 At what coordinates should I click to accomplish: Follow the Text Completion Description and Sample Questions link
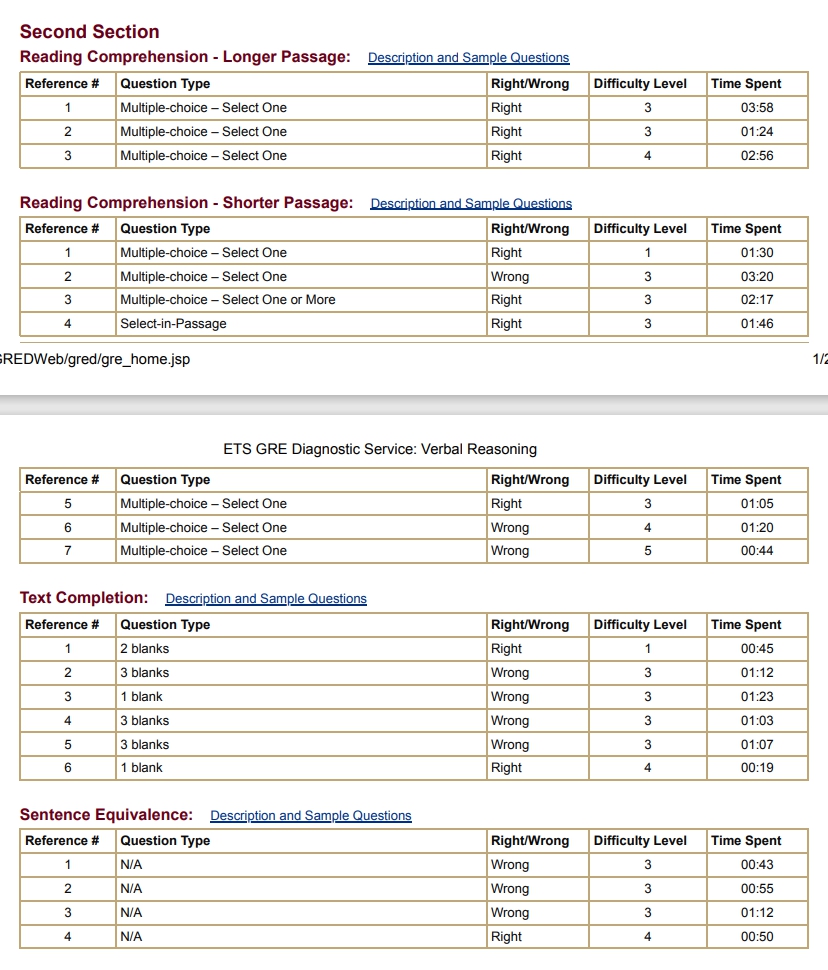266,599
